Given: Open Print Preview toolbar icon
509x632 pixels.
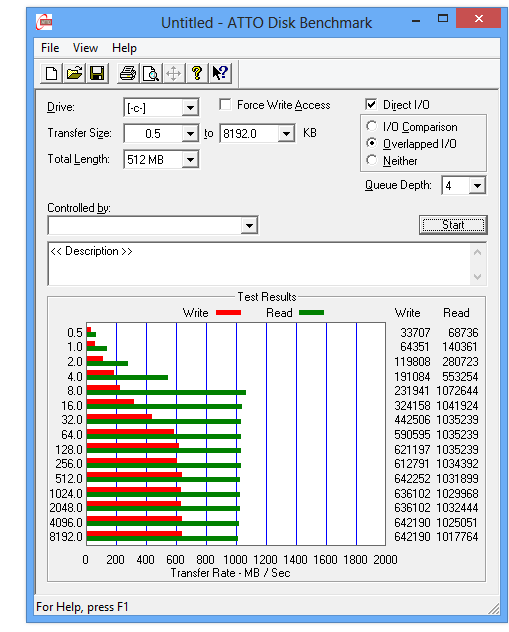Looking at the screenshot, I should (x=151, y=73).
